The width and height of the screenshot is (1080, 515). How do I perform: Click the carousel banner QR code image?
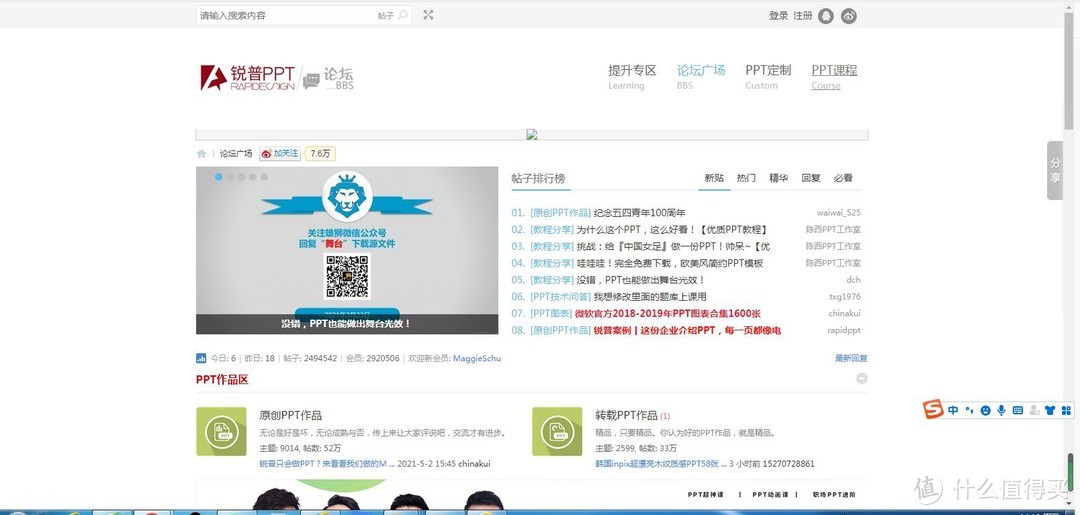[x=347, y=276]
